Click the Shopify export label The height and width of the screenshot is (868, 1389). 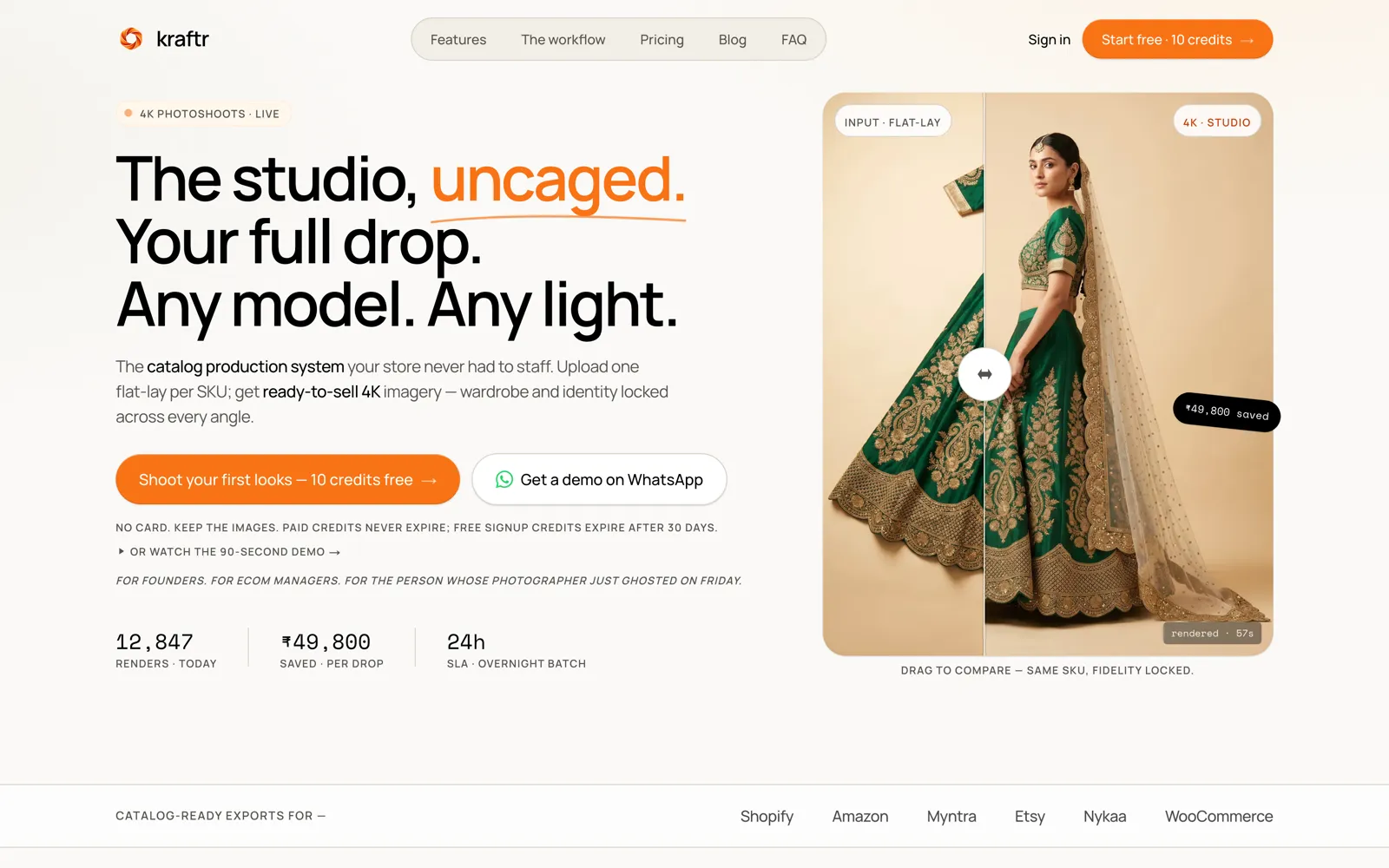pos(767,816)
